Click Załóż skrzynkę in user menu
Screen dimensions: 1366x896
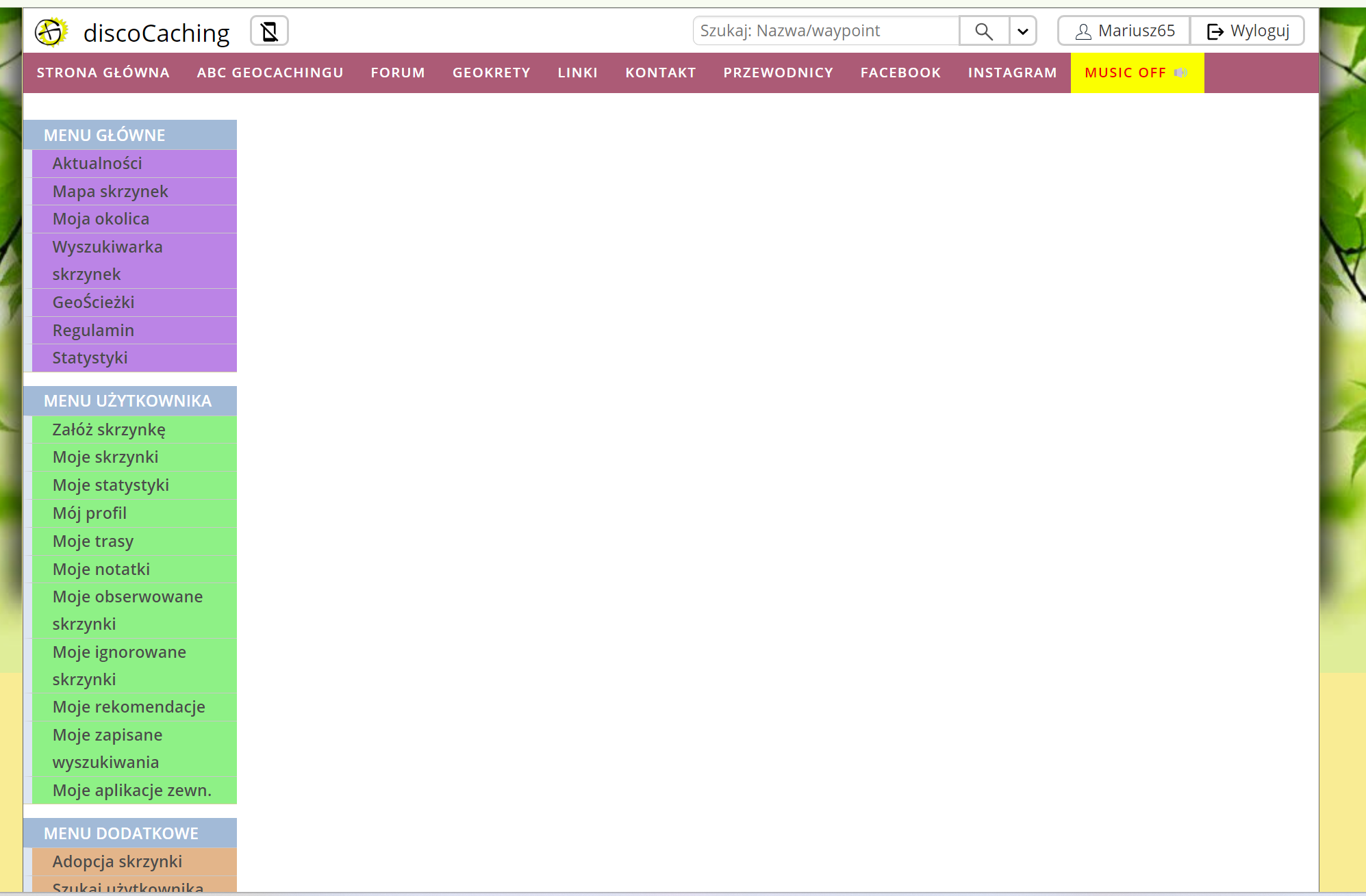[109, 430]
